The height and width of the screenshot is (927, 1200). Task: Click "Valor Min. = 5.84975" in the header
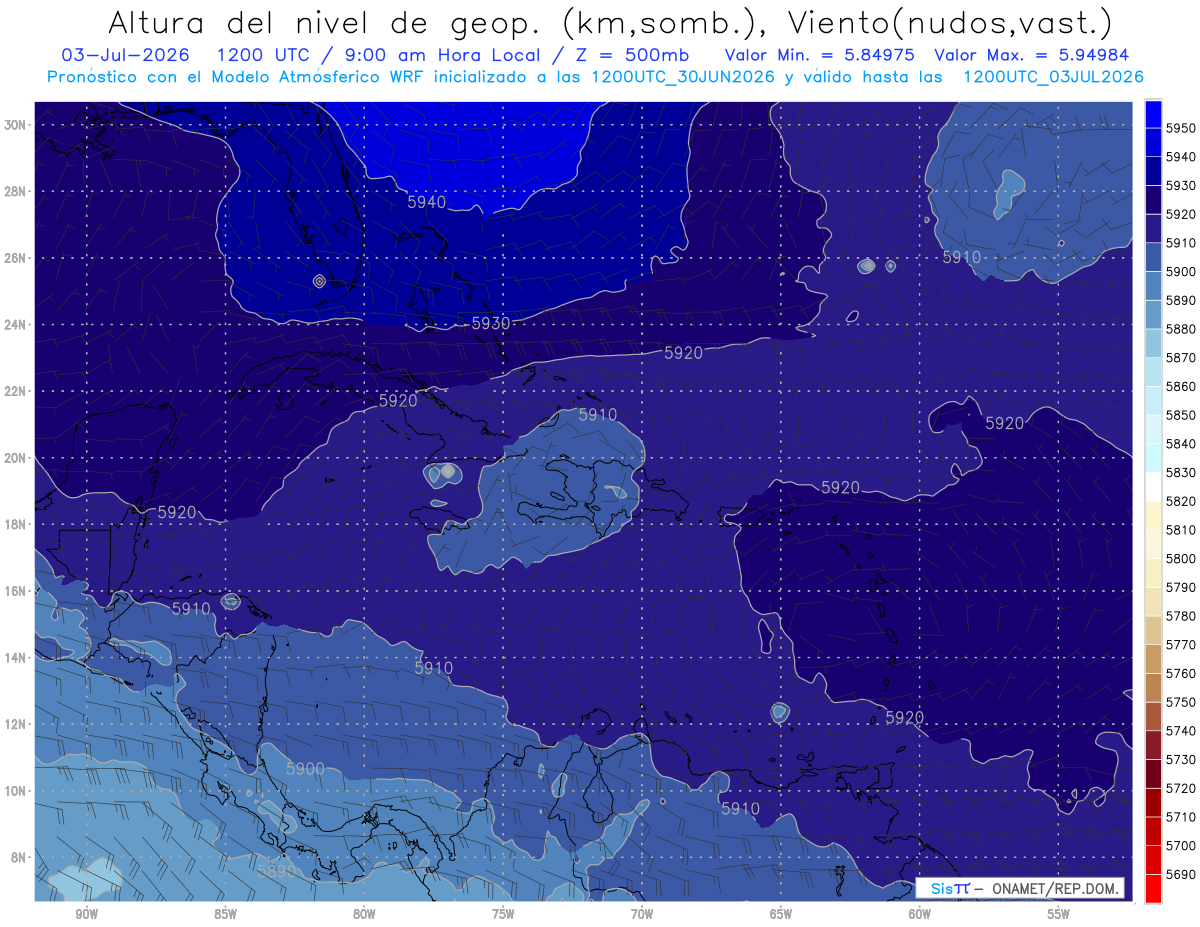click(818, 54)
